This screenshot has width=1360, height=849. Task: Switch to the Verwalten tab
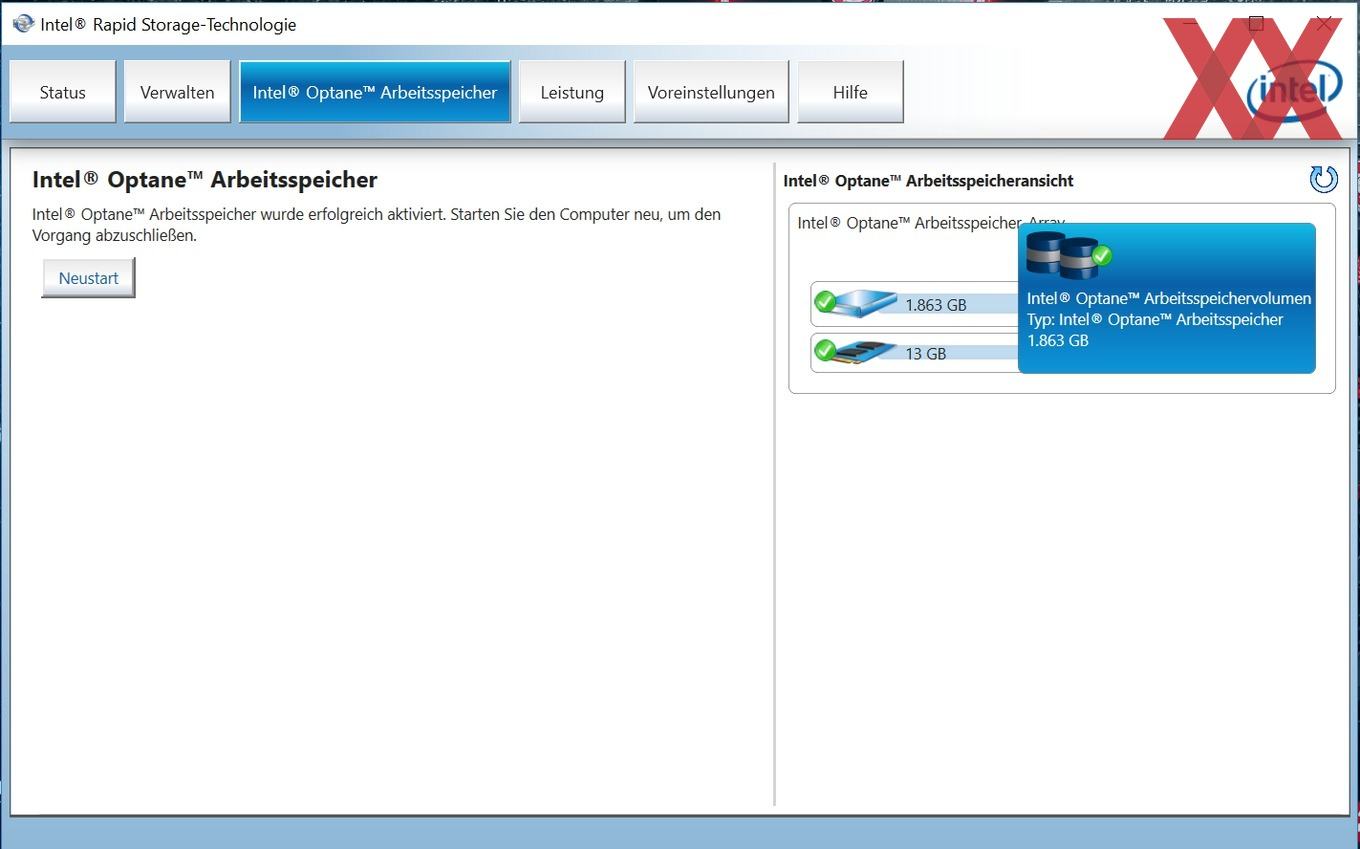pos(177,92)
